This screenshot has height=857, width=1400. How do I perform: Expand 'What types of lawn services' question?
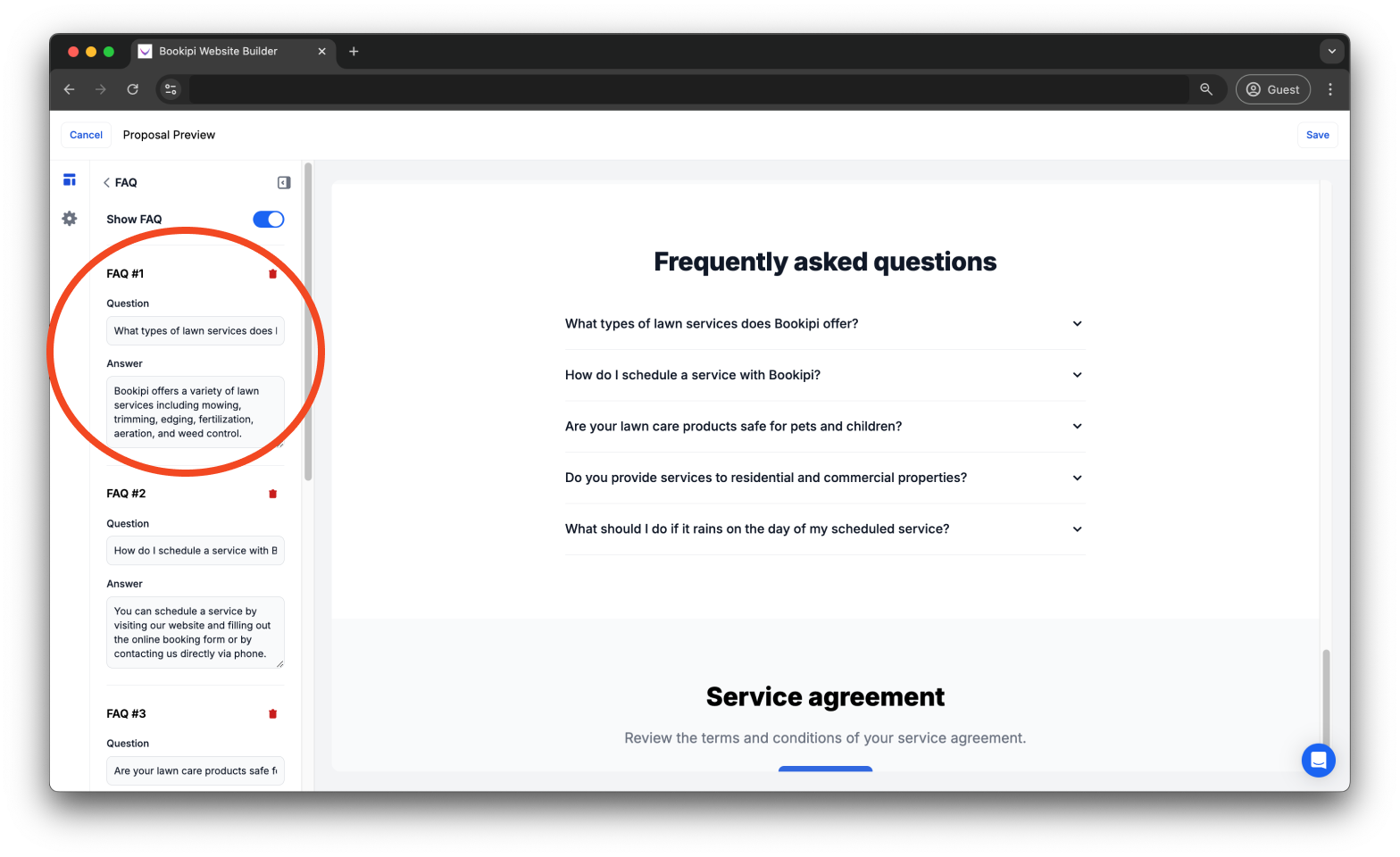tap(825, 324)
